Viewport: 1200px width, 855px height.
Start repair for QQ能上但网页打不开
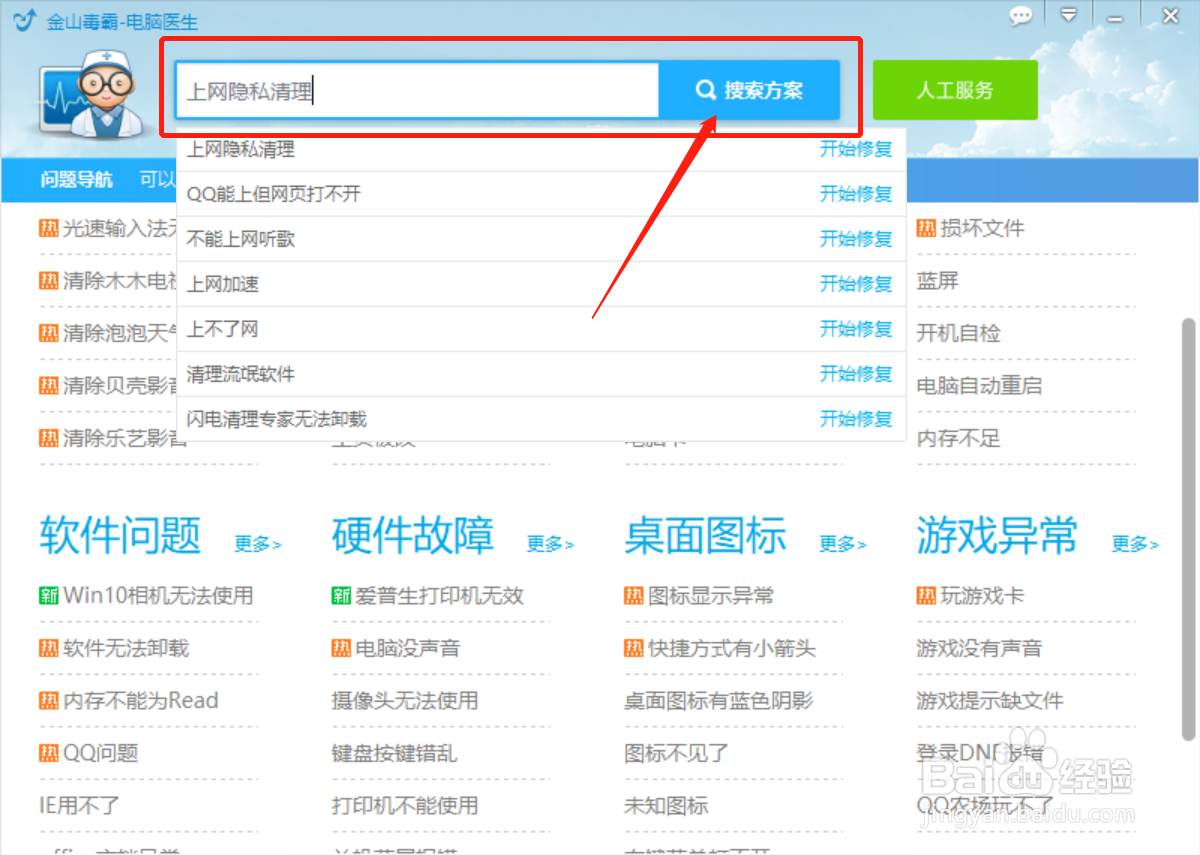click(856, 194)
